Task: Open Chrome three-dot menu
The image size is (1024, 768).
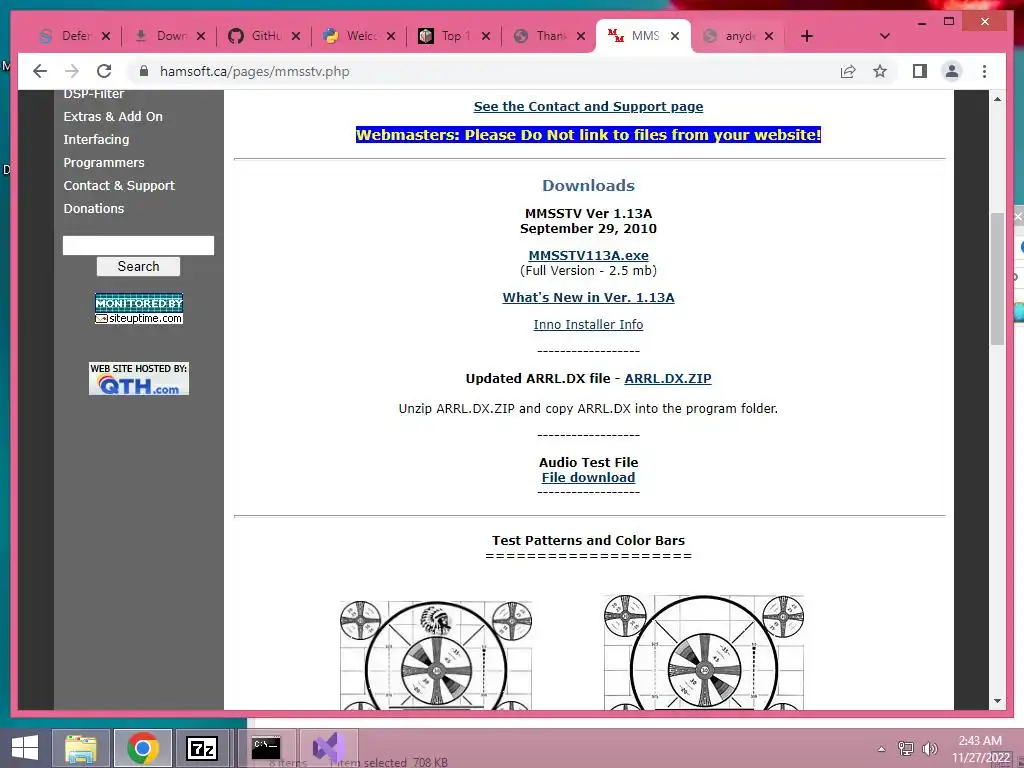Action: [x=984, y=71]
